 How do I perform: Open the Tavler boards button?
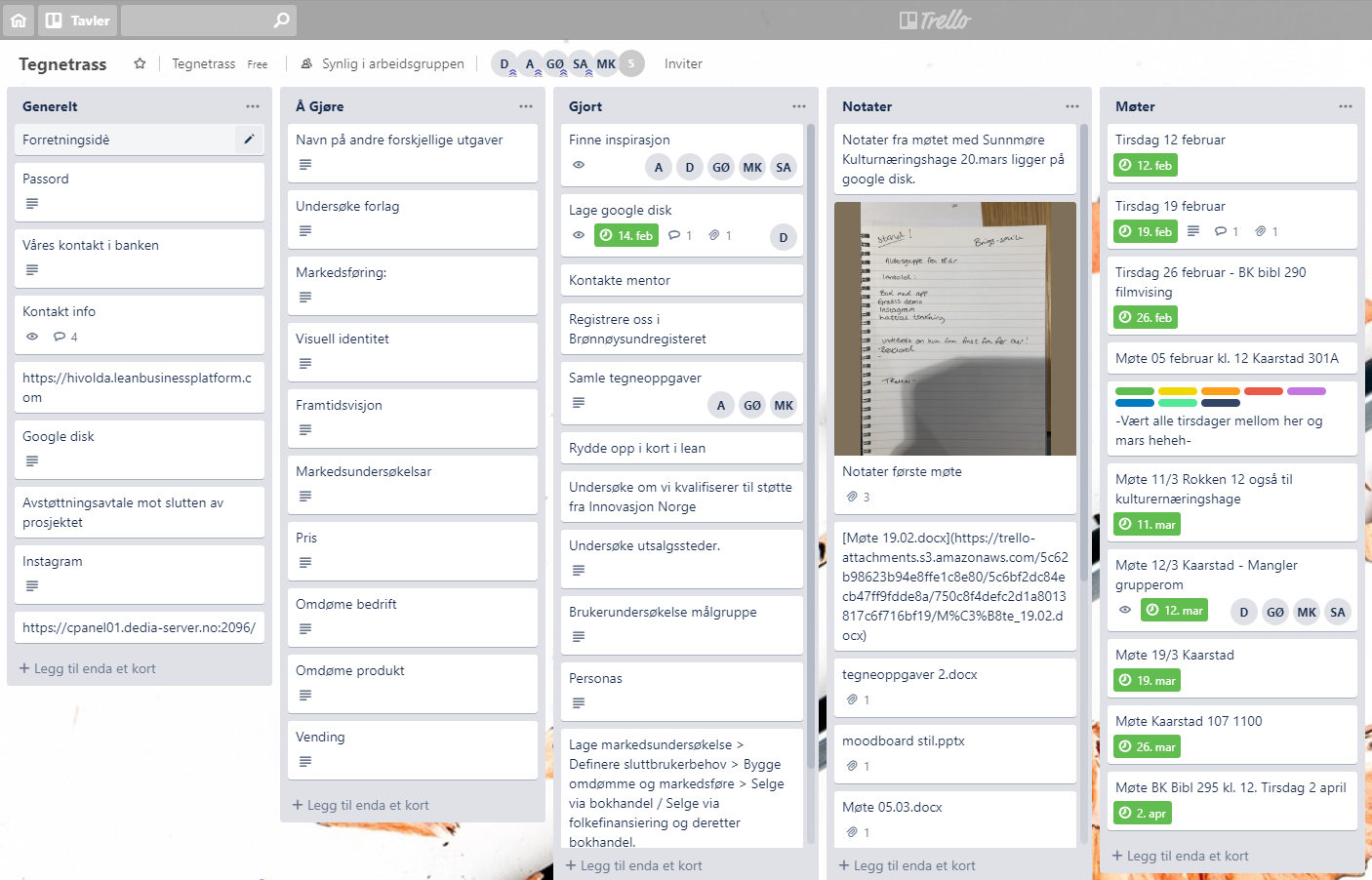click(77, 20)
